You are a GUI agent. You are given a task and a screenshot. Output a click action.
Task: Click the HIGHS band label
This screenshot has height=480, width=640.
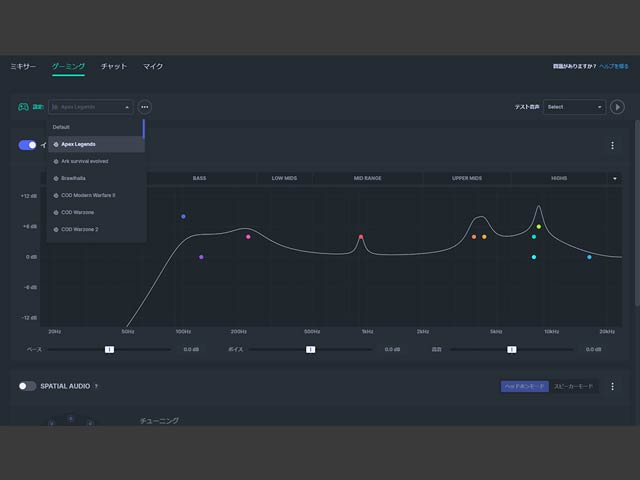(x=559, y=178)
